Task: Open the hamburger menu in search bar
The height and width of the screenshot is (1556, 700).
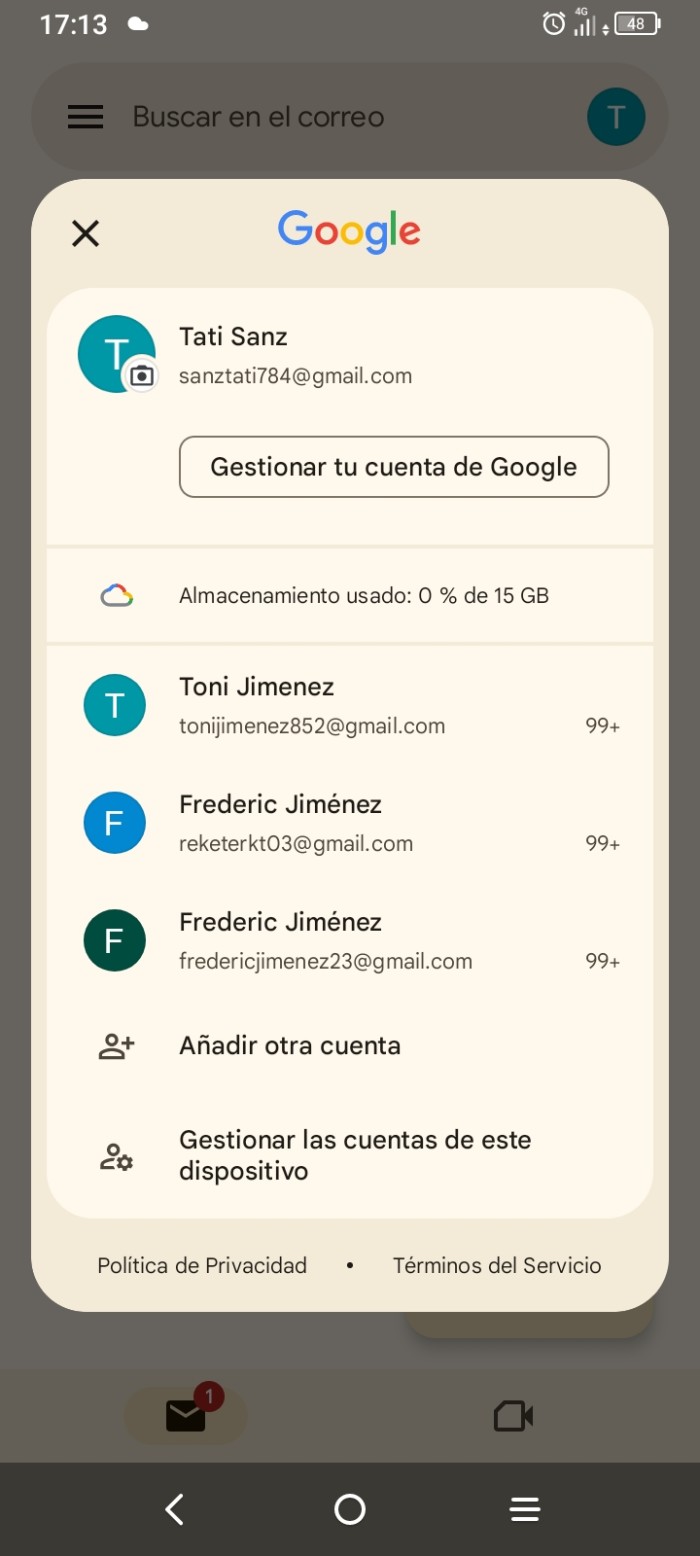Action: pyautogui.click(x=85, y=117)
